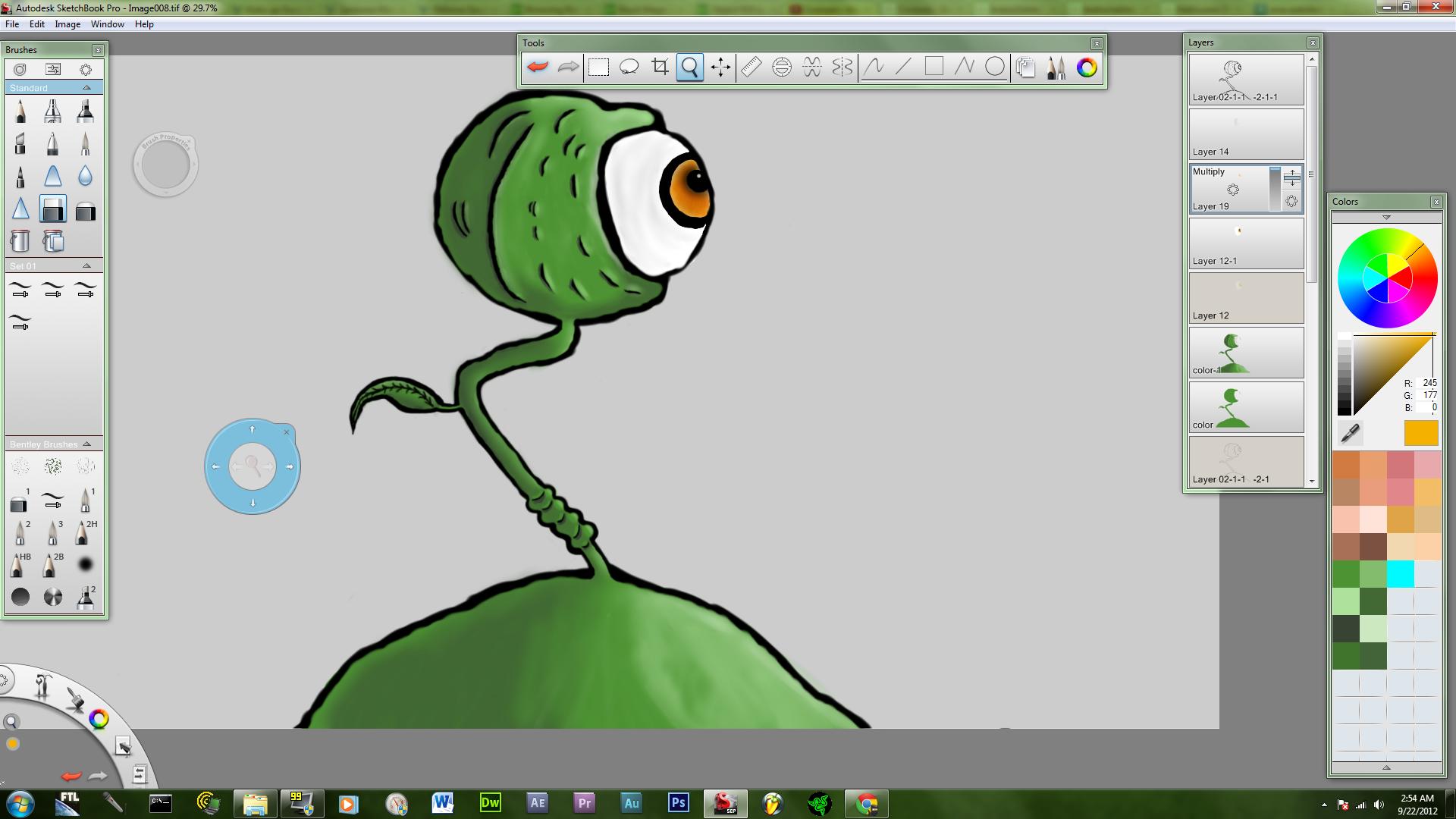Click the Layer 19 opacity slider
Viewport: 1456px width, 819px height.
pyautogui.click(x=1275, y=188)
